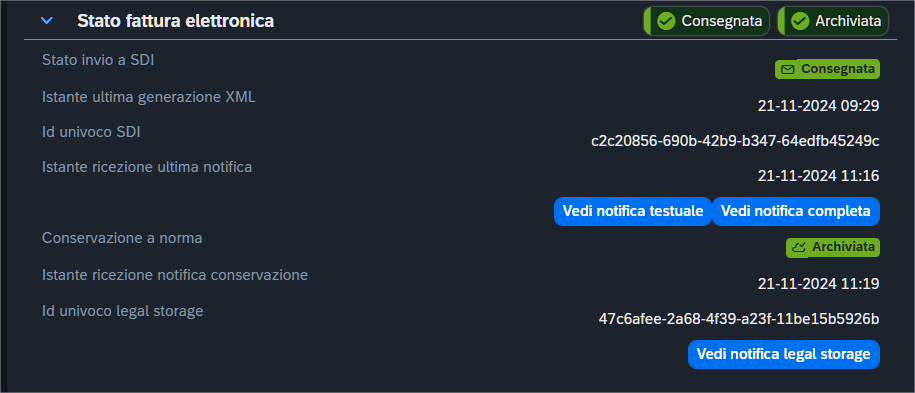
Task: Click the Conservazione a norma label
Action: (x=123, y=238)
